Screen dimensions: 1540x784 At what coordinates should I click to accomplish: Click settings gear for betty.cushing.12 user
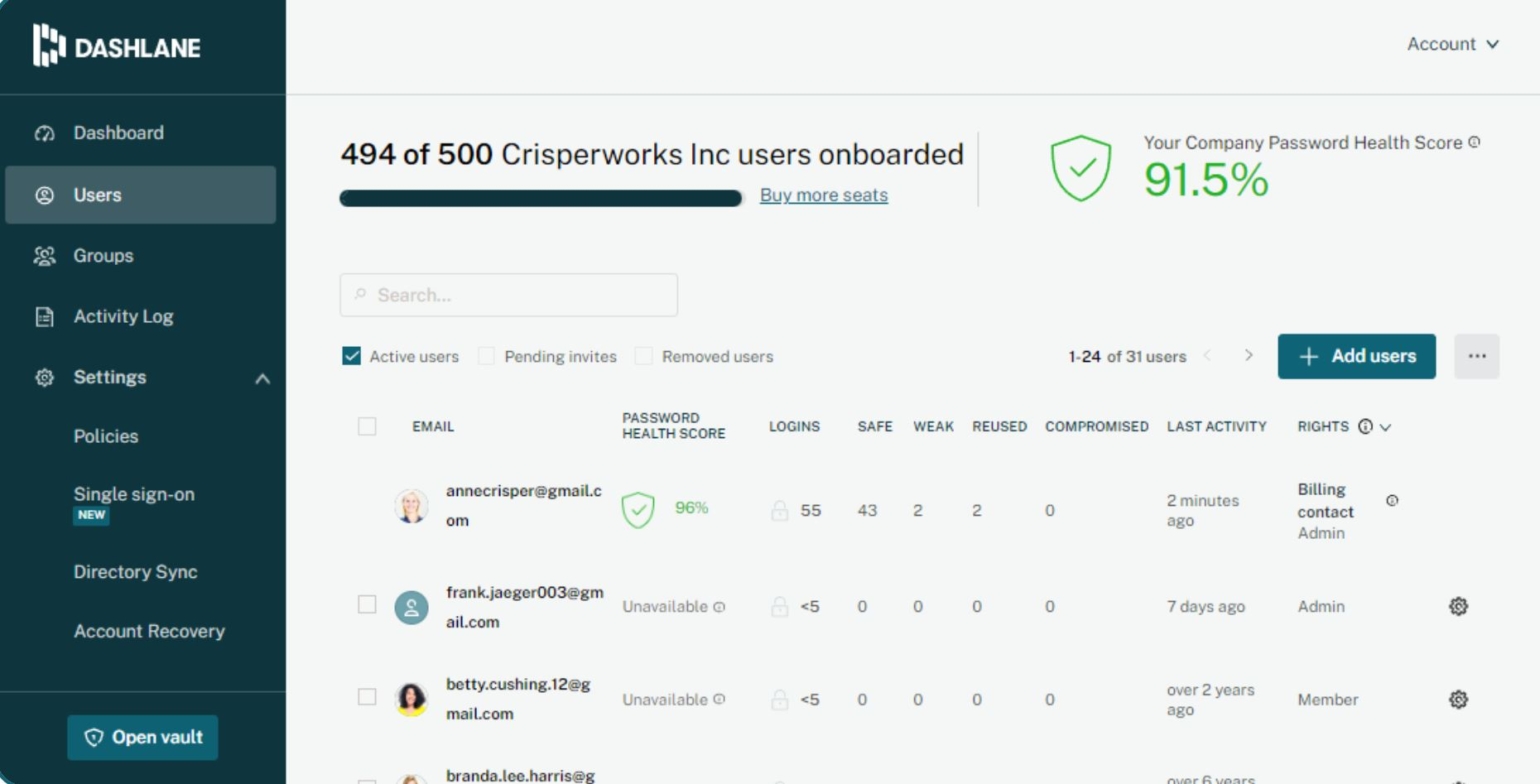coord(1458,699)
